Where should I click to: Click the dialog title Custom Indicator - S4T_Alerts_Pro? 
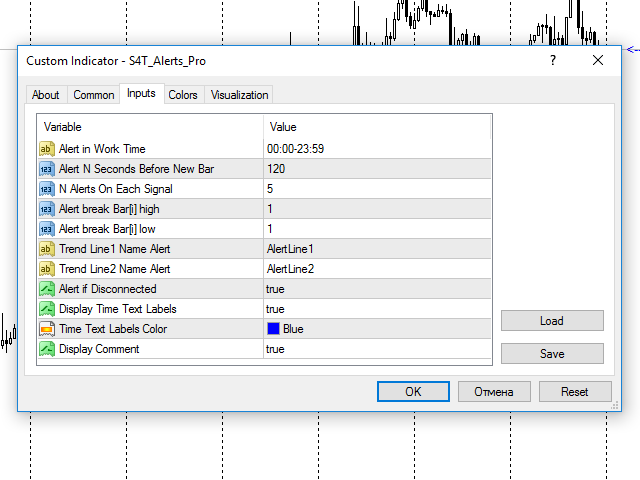tap(116, 61)
